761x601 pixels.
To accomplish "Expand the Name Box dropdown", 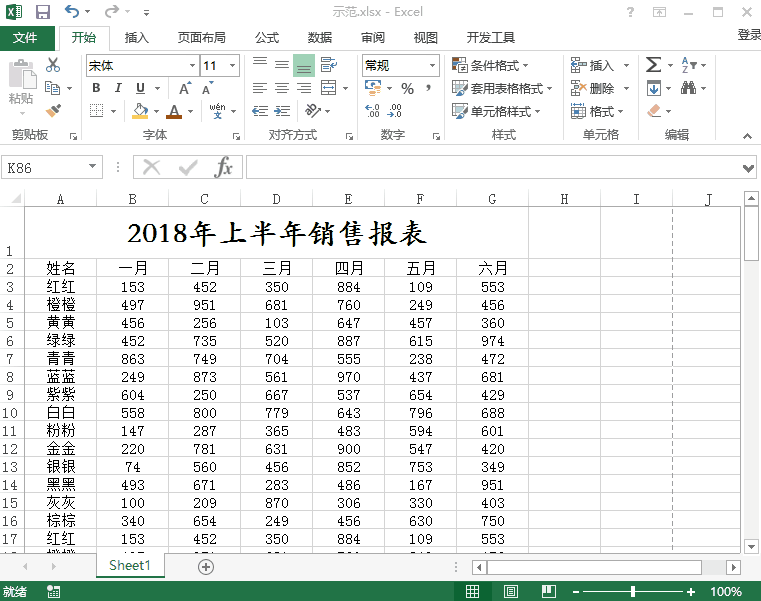I will coord(92,167).
